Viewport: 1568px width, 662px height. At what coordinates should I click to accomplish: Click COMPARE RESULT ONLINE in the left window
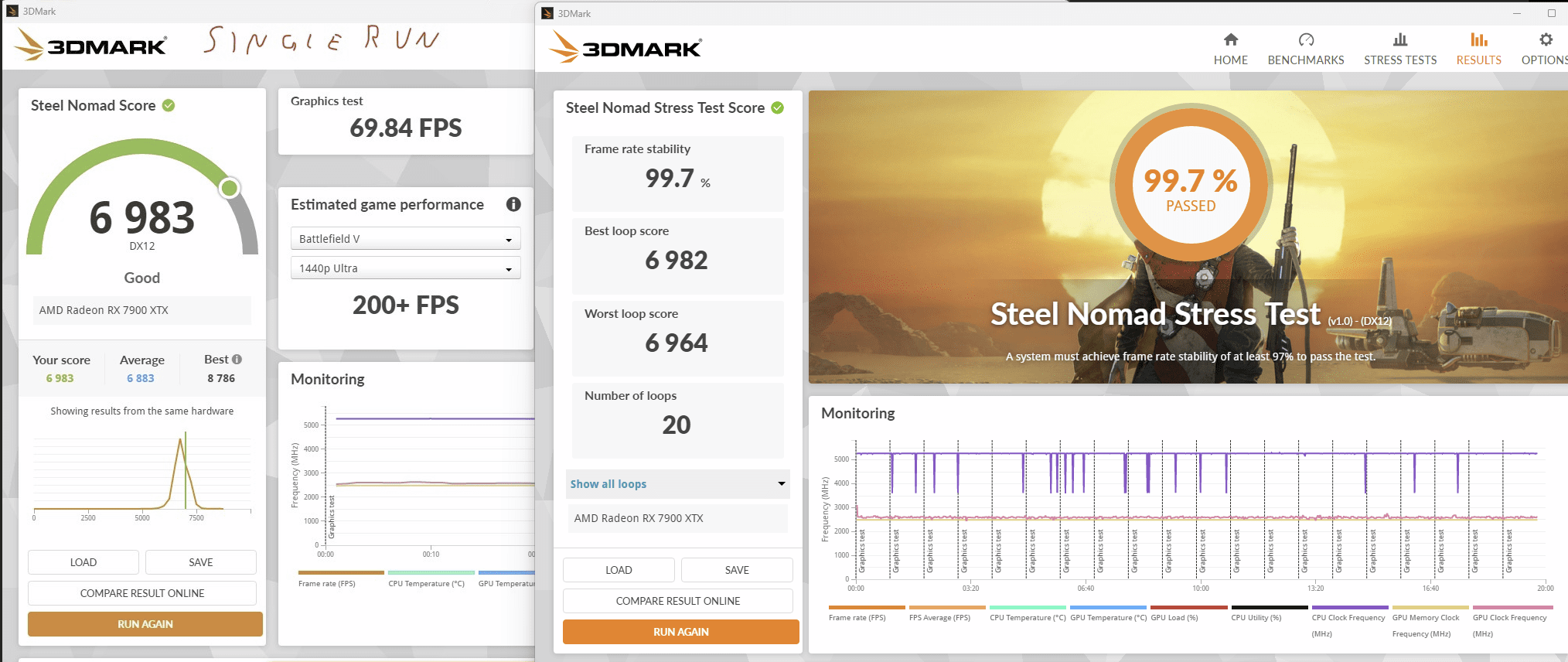point(142,593)
